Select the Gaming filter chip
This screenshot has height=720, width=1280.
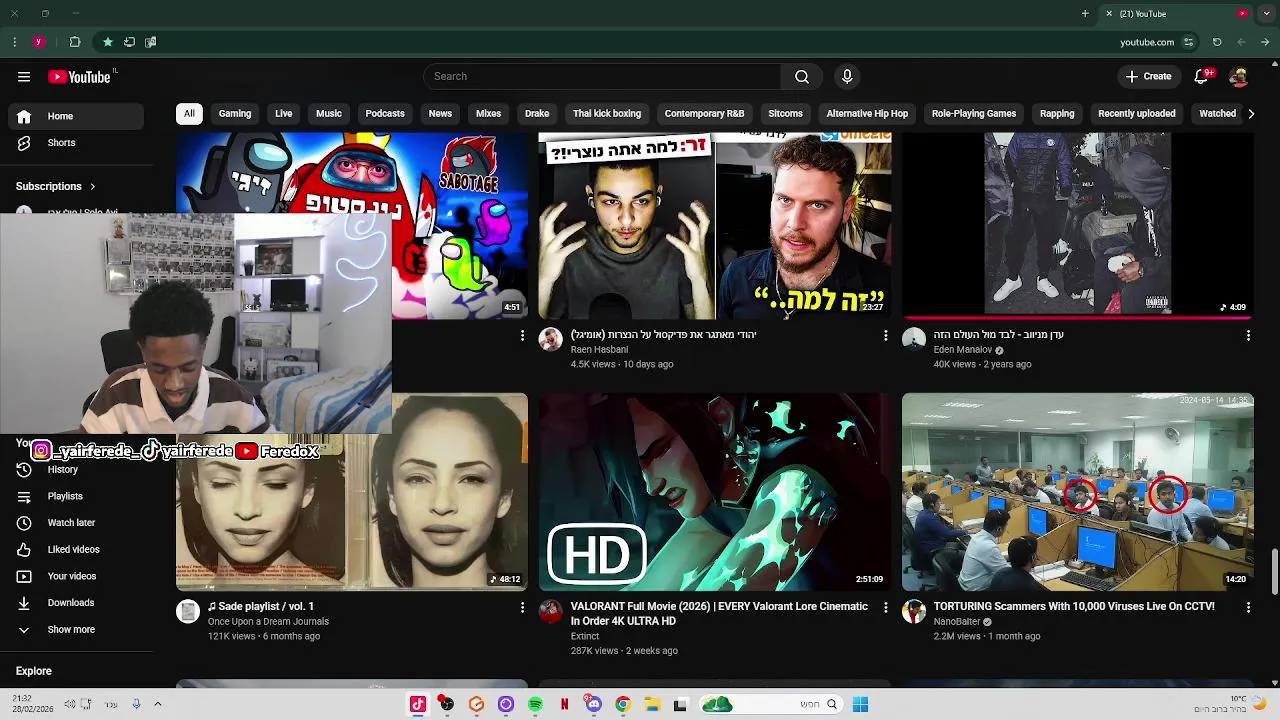click(235, 113)
